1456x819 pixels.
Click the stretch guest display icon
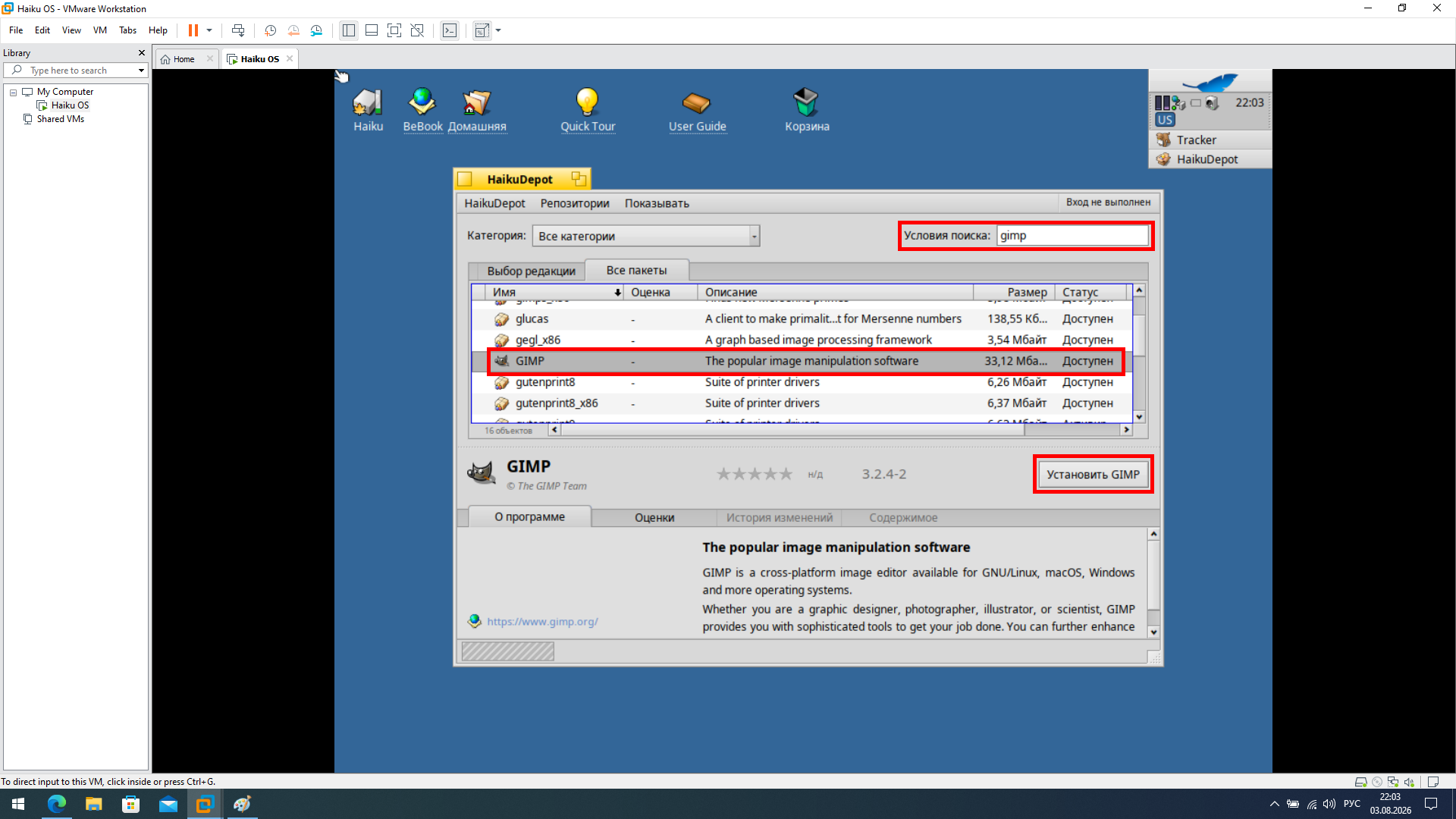pos(482,30)
